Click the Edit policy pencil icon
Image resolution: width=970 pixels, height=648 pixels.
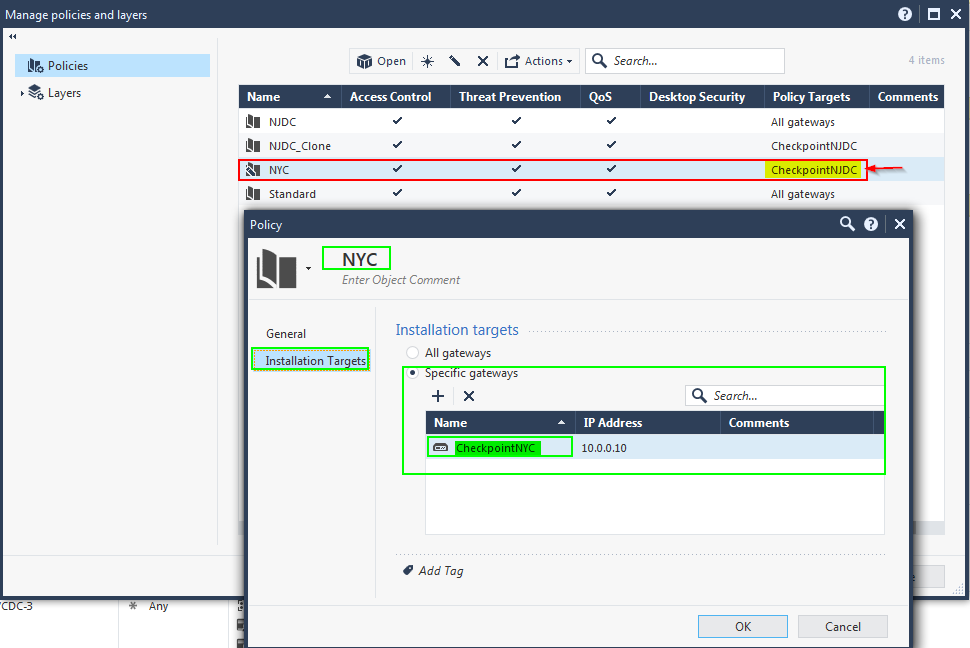point(455,61)
